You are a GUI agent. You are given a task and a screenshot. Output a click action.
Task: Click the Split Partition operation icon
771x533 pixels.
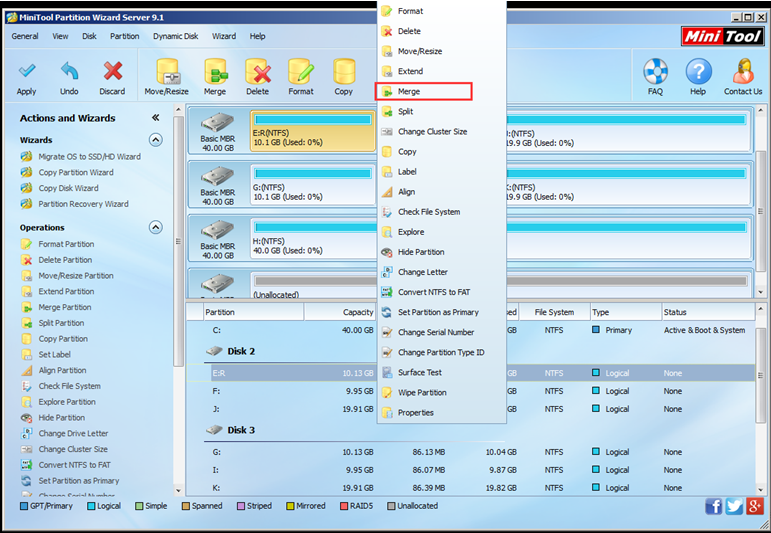point(26,323)
